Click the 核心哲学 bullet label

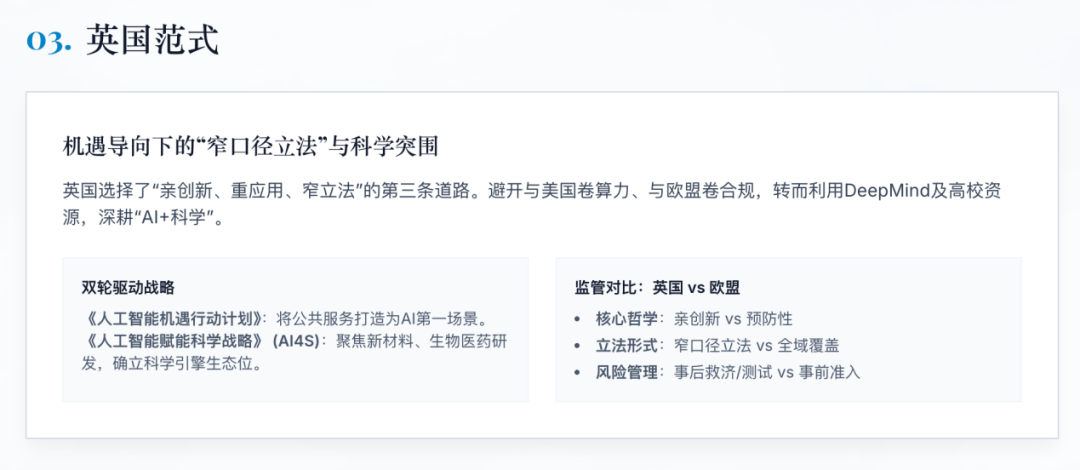point(627,319)
